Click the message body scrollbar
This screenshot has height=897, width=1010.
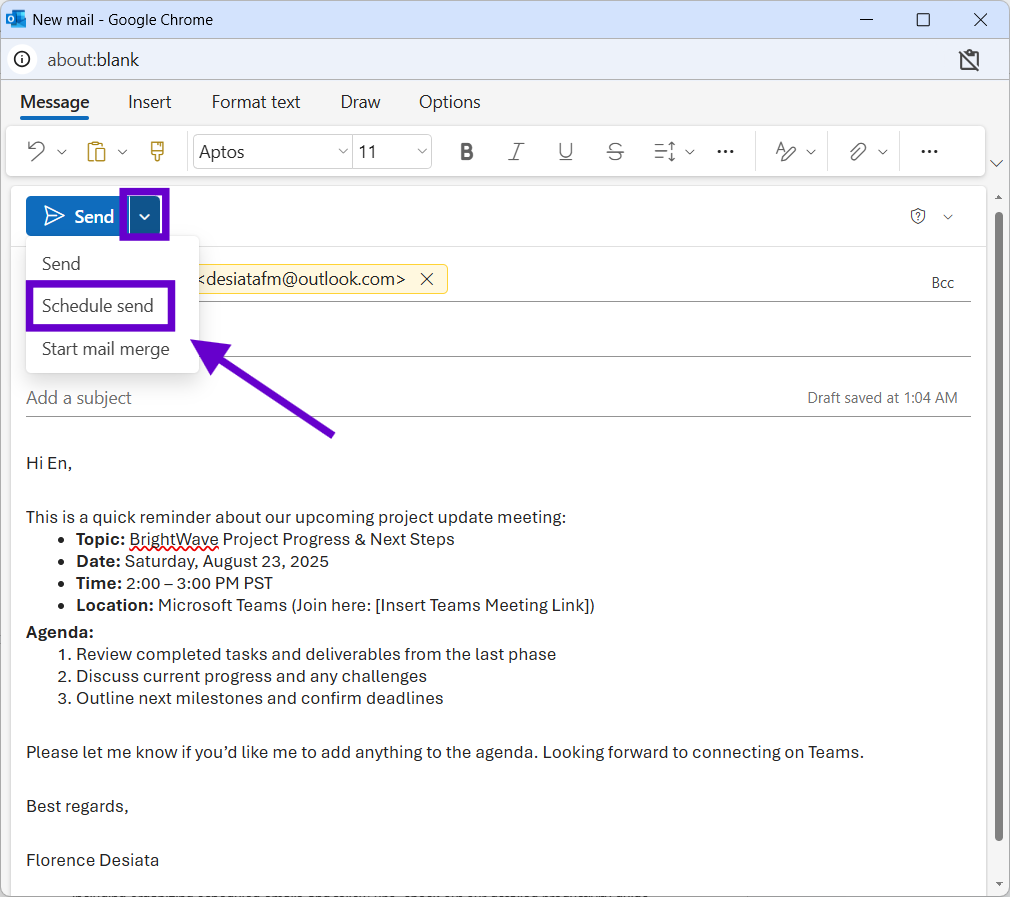[998, 525]
